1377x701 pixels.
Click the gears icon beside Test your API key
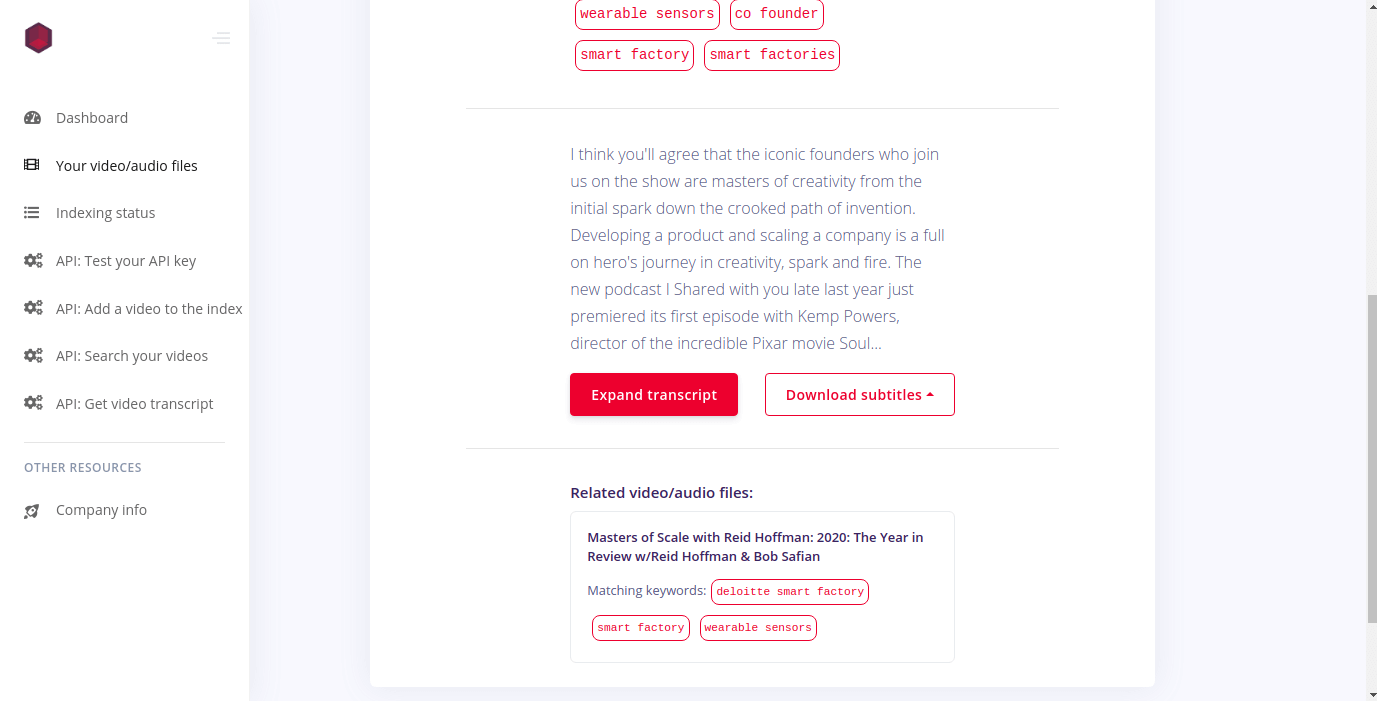tap(33, 261)
